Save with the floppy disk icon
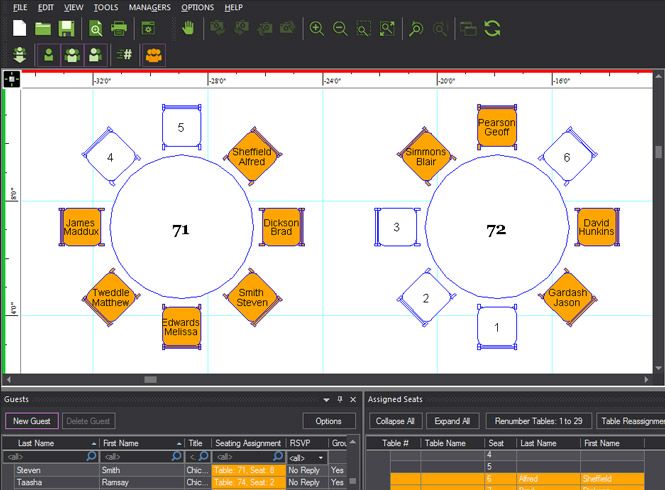This screenshot has width=665, height=490. [66, 28]
